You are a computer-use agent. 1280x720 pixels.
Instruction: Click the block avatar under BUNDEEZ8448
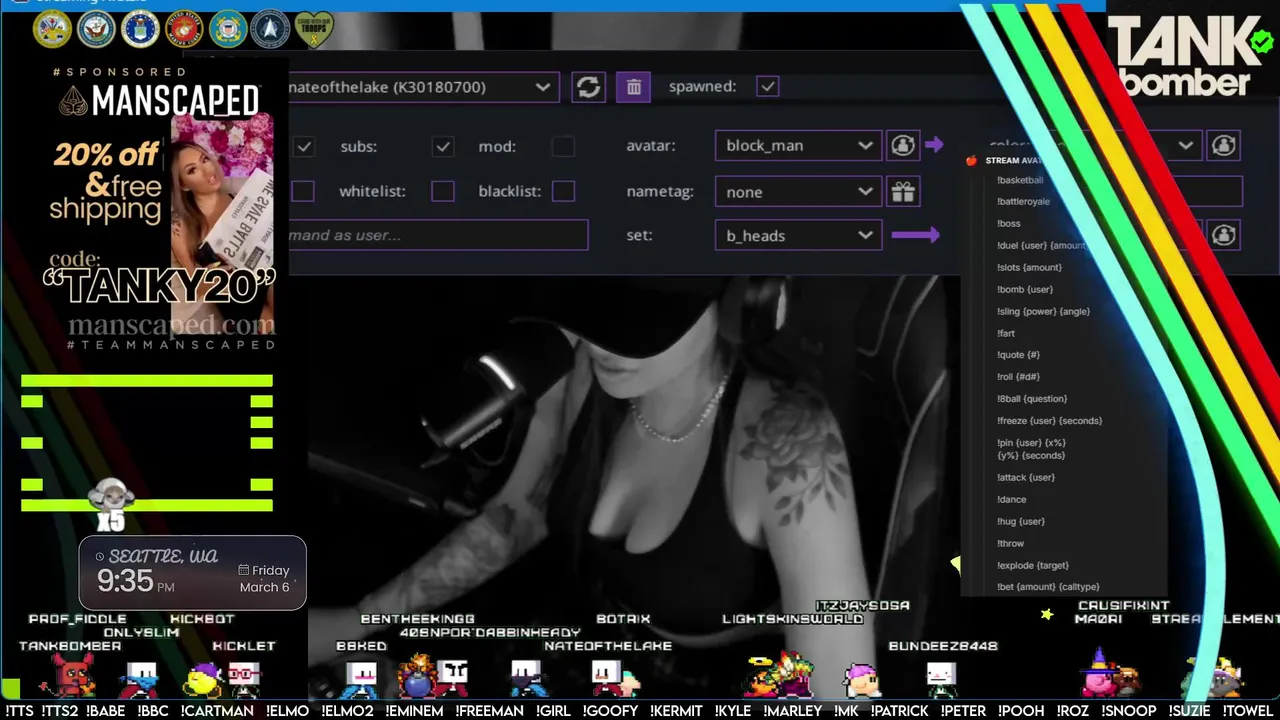click(x=941, y=678)
